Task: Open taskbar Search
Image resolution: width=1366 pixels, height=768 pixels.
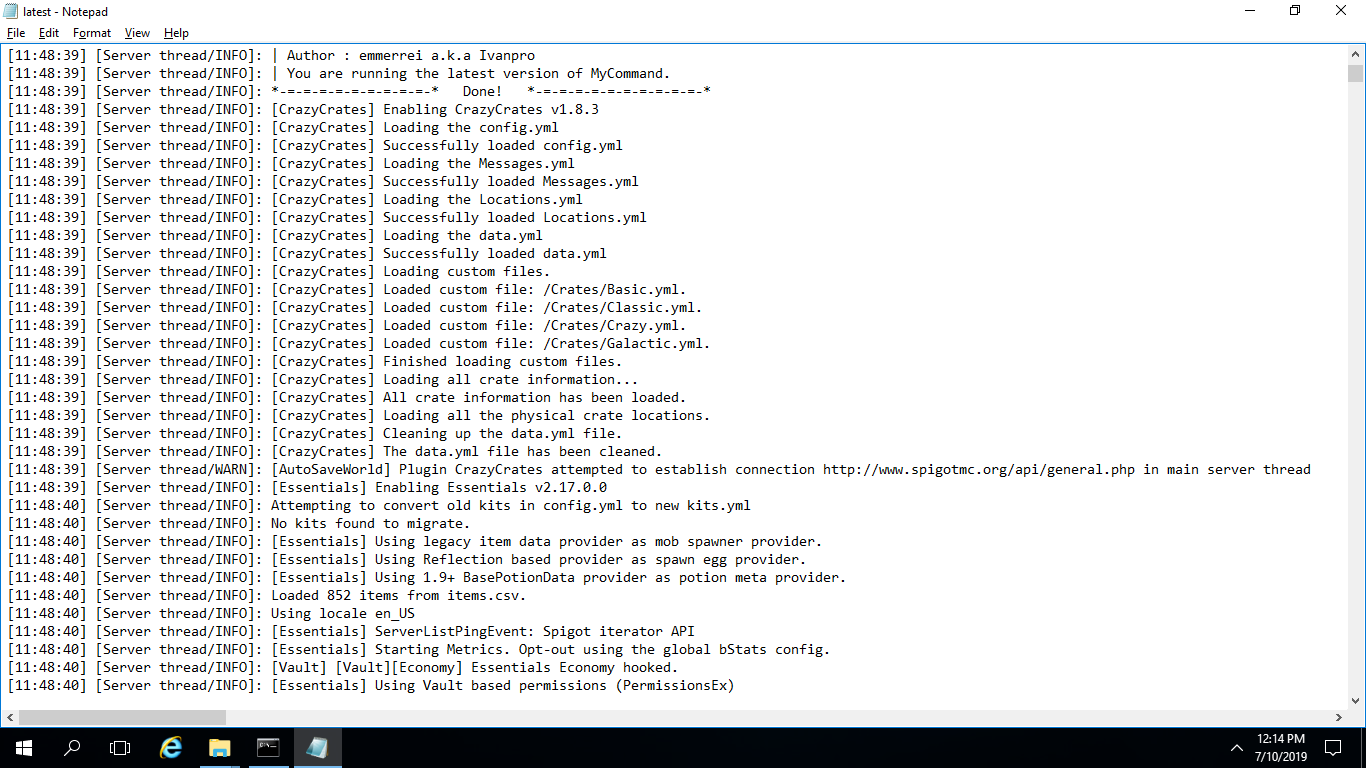Action: pyautogui.click(x=72, y=747)
